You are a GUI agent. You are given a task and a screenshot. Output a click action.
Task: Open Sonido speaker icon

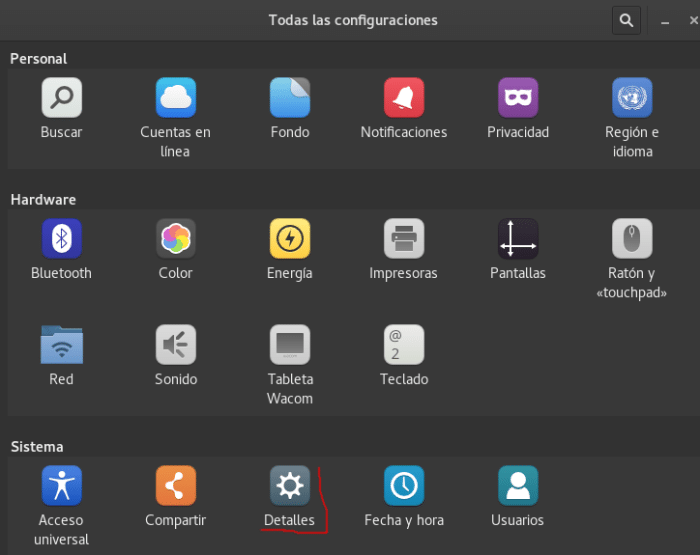pos(176,345)
